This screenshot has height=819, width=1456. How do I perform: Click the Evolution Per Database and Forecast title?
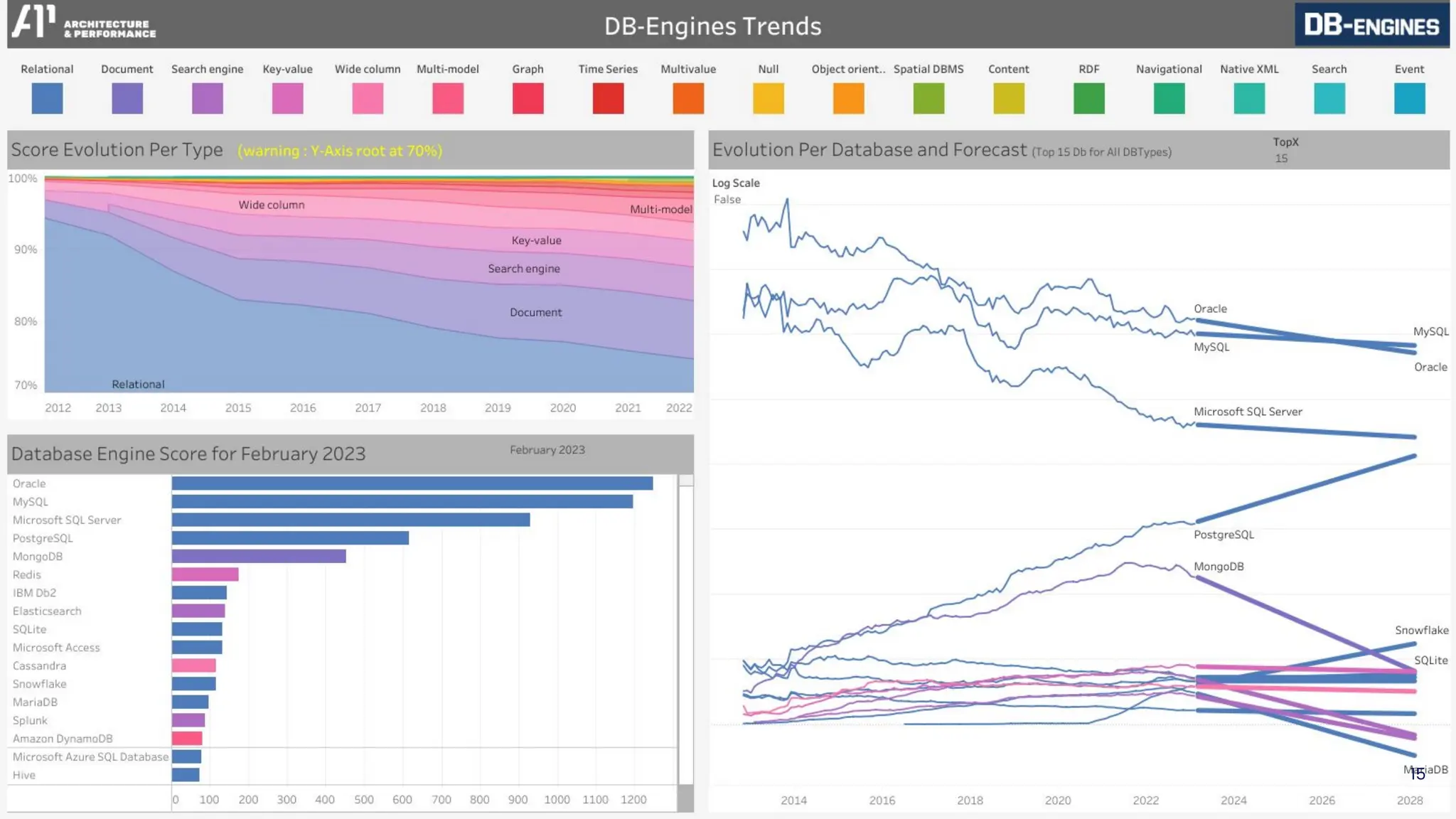(x=869, y=150)
